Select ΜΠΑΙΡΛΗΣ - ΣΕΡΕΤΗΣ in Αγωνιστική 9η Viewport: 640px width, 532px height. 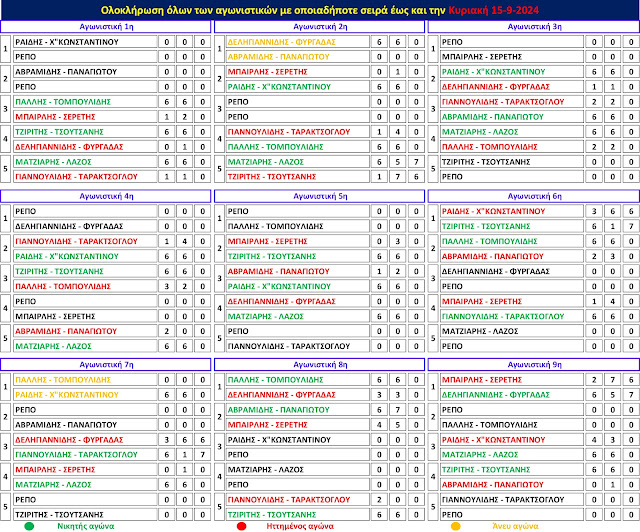(x=512, y=380)
